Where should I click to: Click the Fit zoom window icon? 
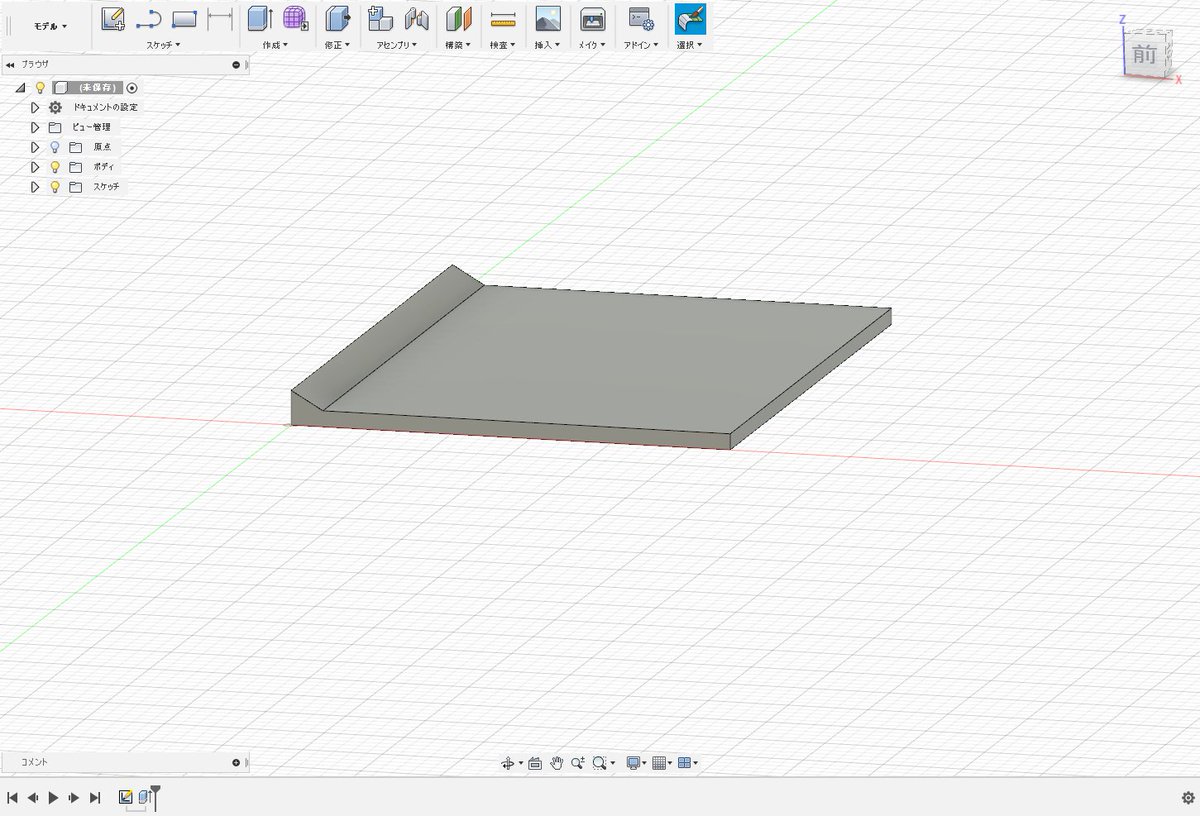(x=601, y=763)
